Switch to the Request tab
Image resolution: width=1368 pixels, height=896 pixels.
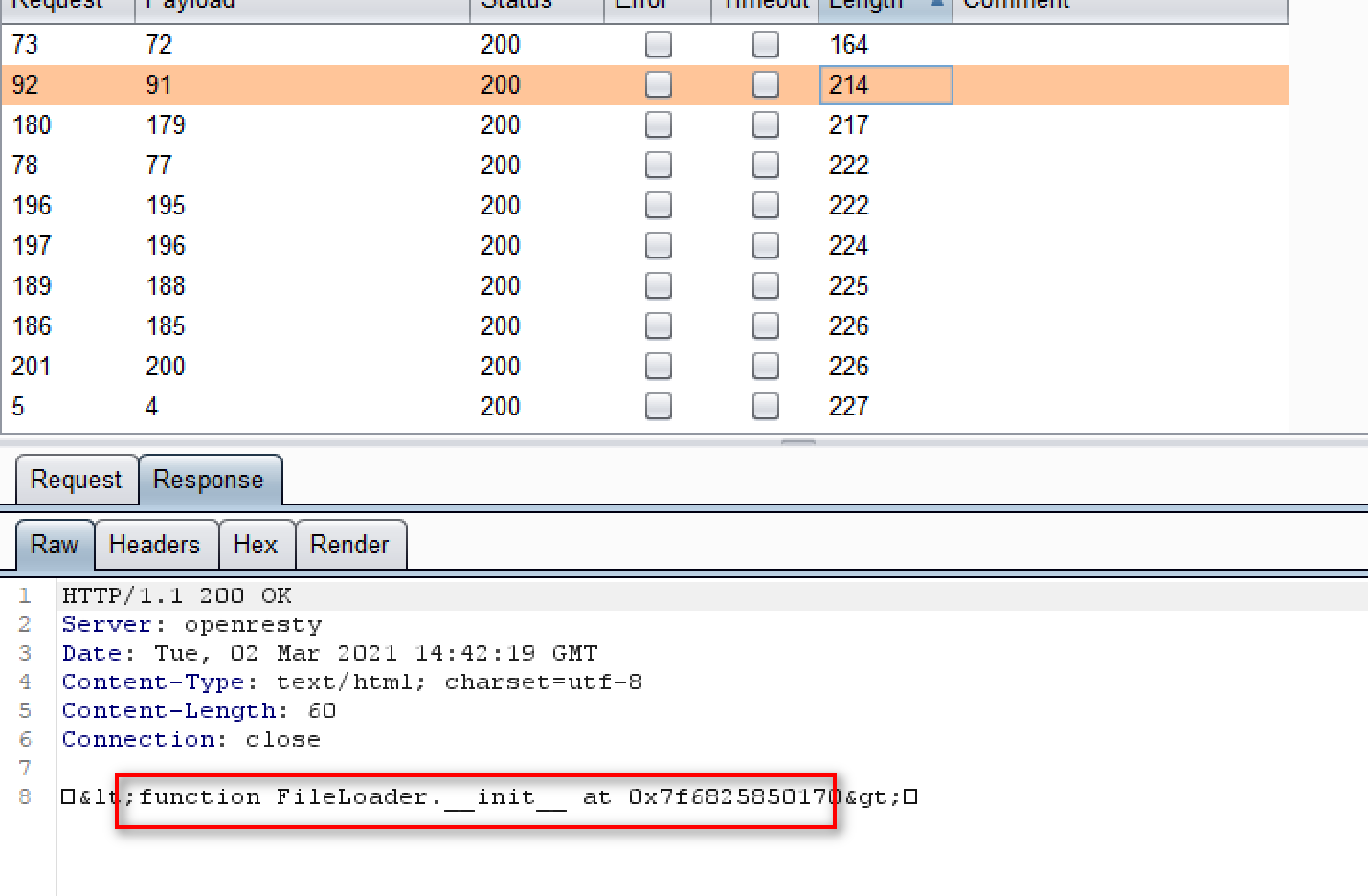coord(76,480)
